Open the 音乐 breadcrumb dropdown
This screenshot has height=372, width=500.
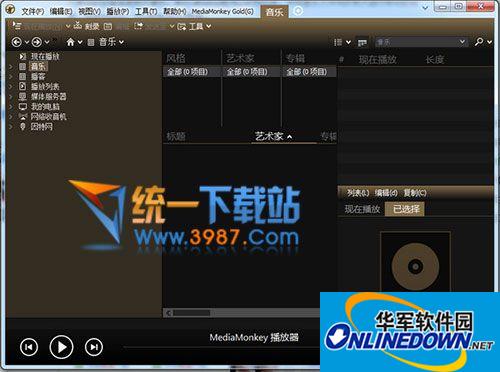point(121,42)
